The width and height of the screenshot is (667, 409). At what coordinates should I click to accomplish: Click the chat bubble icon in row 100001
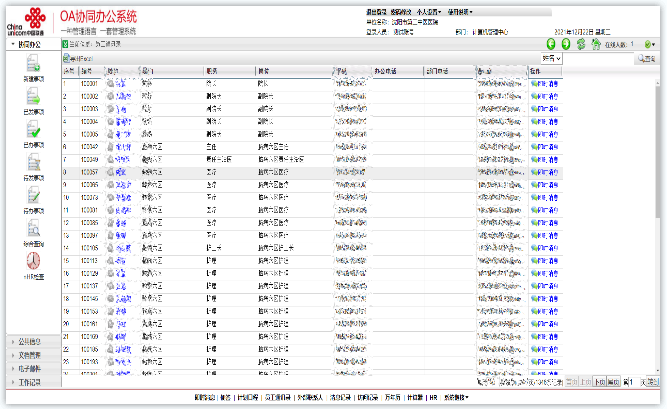click(534, 84)
